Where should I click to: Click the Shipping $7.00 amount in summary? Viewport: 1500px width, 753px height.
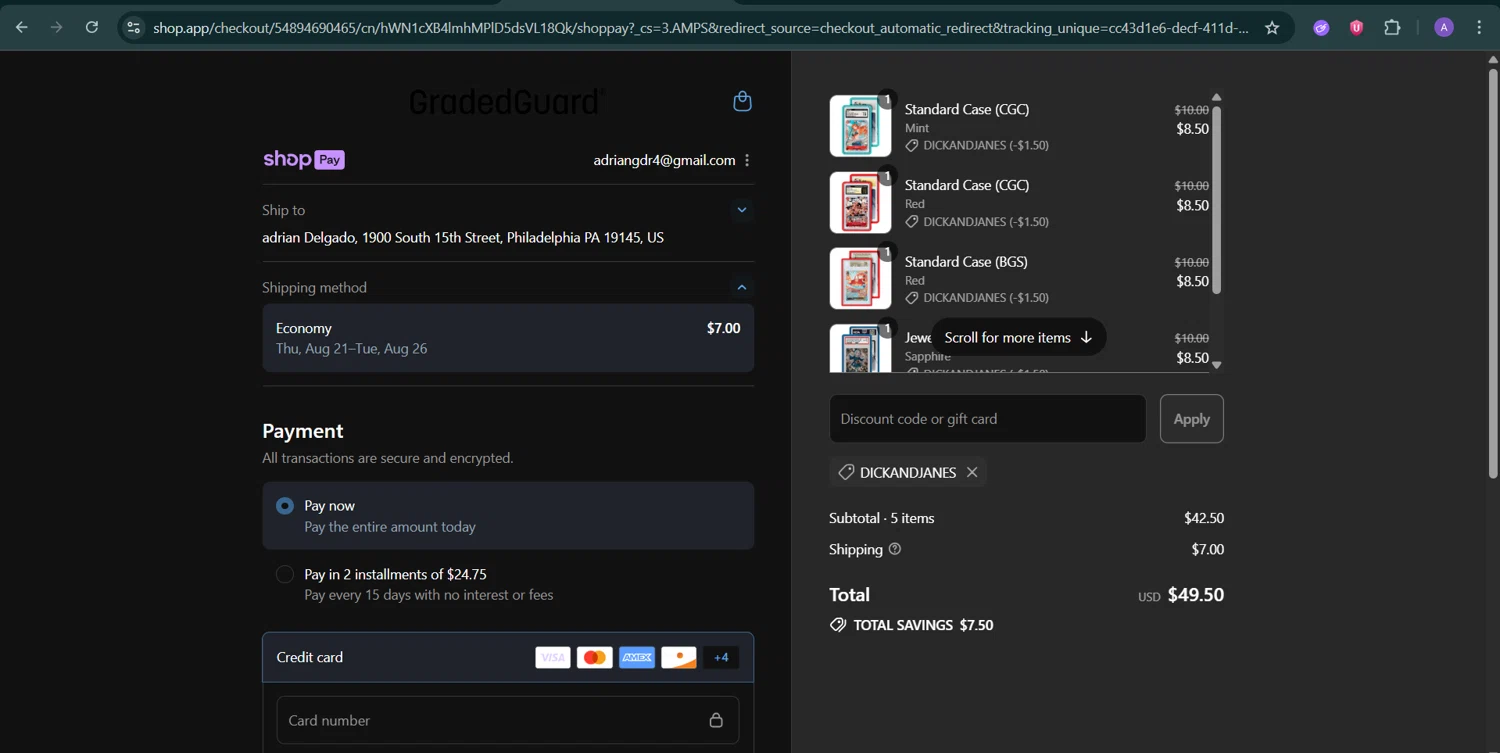point(1208,549)
